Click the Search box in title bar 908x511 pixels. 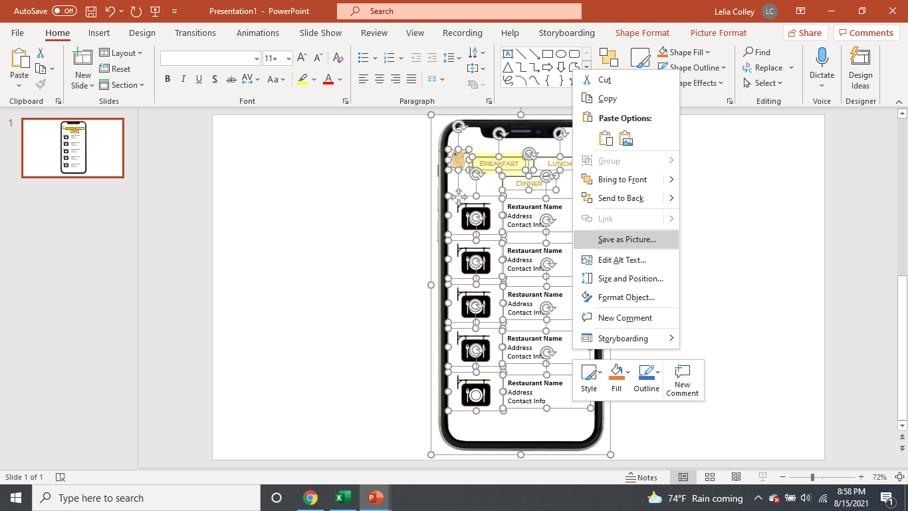point(459,11)
